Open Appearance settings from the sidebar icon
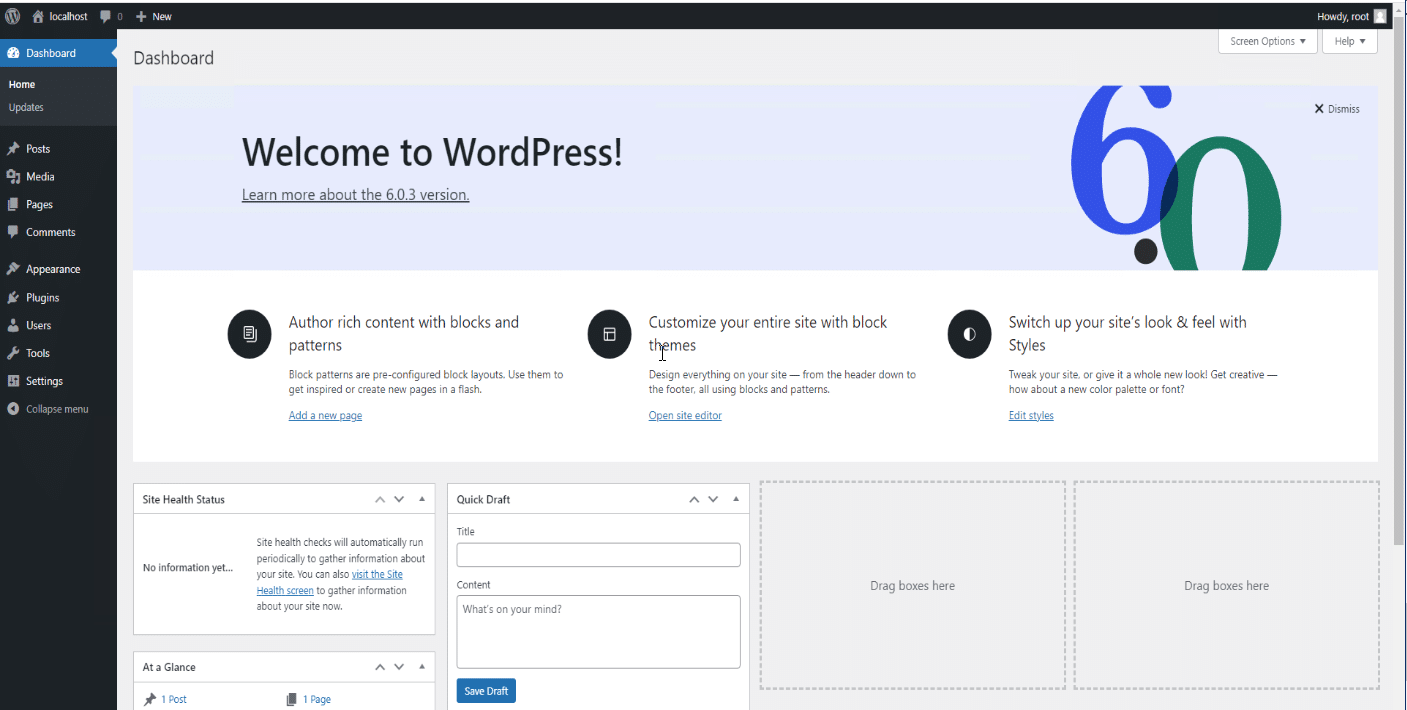The height and width of the screenshot is (710, 1407). 14,268
